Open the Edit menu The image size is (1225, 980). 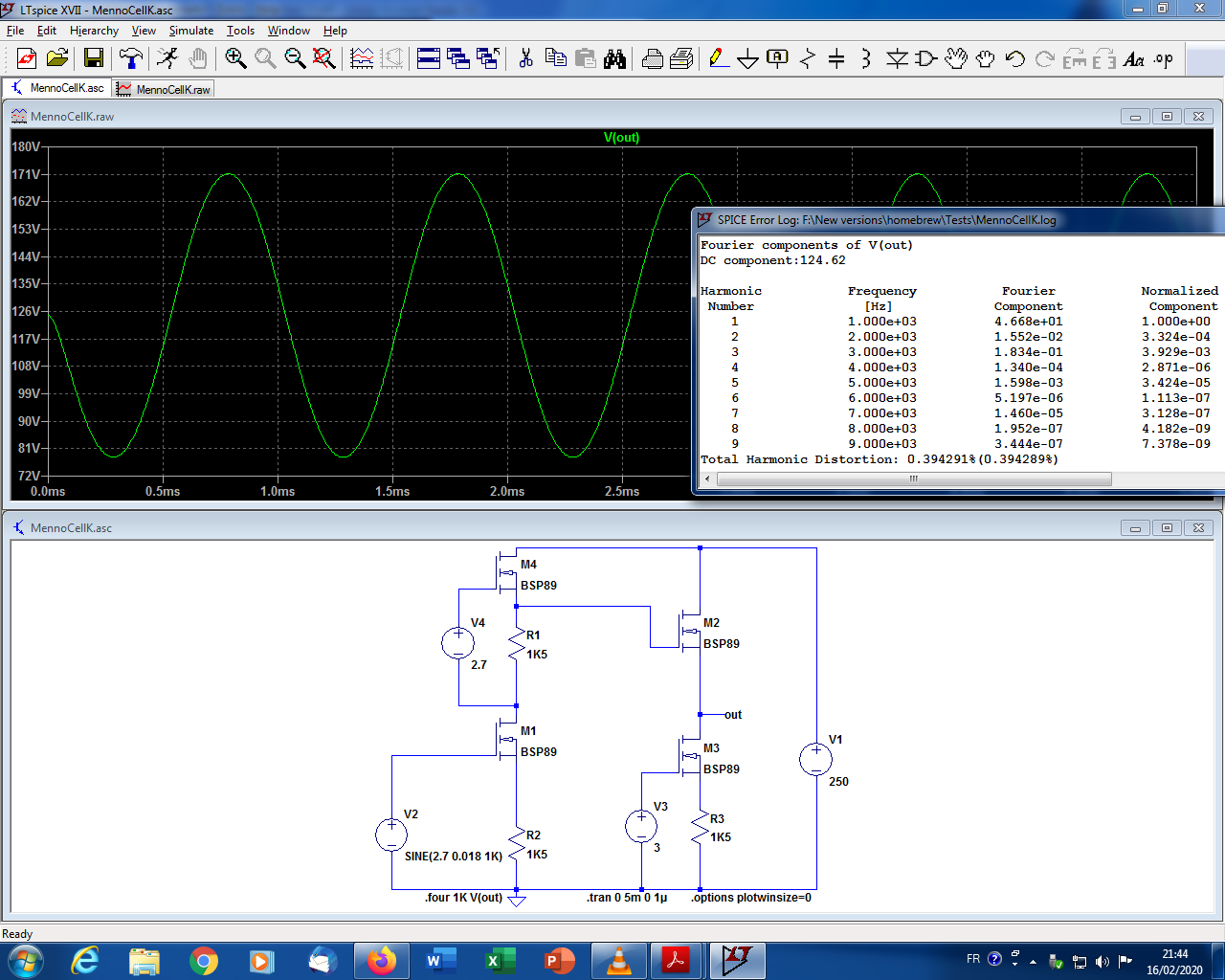[x=47, y=31]
